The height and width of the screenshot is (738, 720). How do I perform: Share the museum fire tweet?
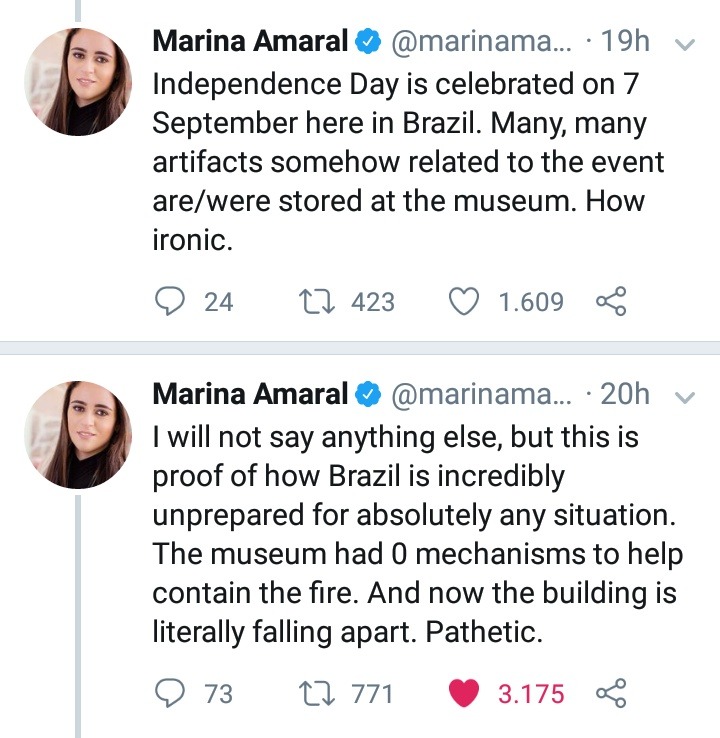pos(611,693)
